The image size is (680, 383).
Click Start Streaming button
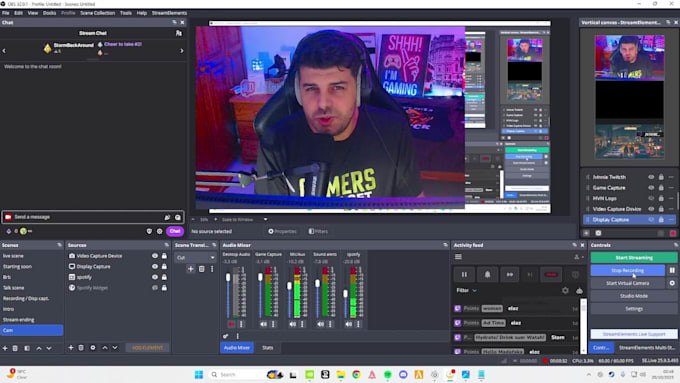634,258
